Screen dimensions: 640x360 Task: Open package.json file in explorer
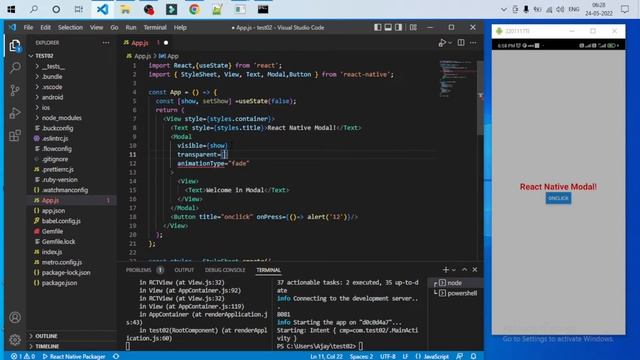click(59, 282)
